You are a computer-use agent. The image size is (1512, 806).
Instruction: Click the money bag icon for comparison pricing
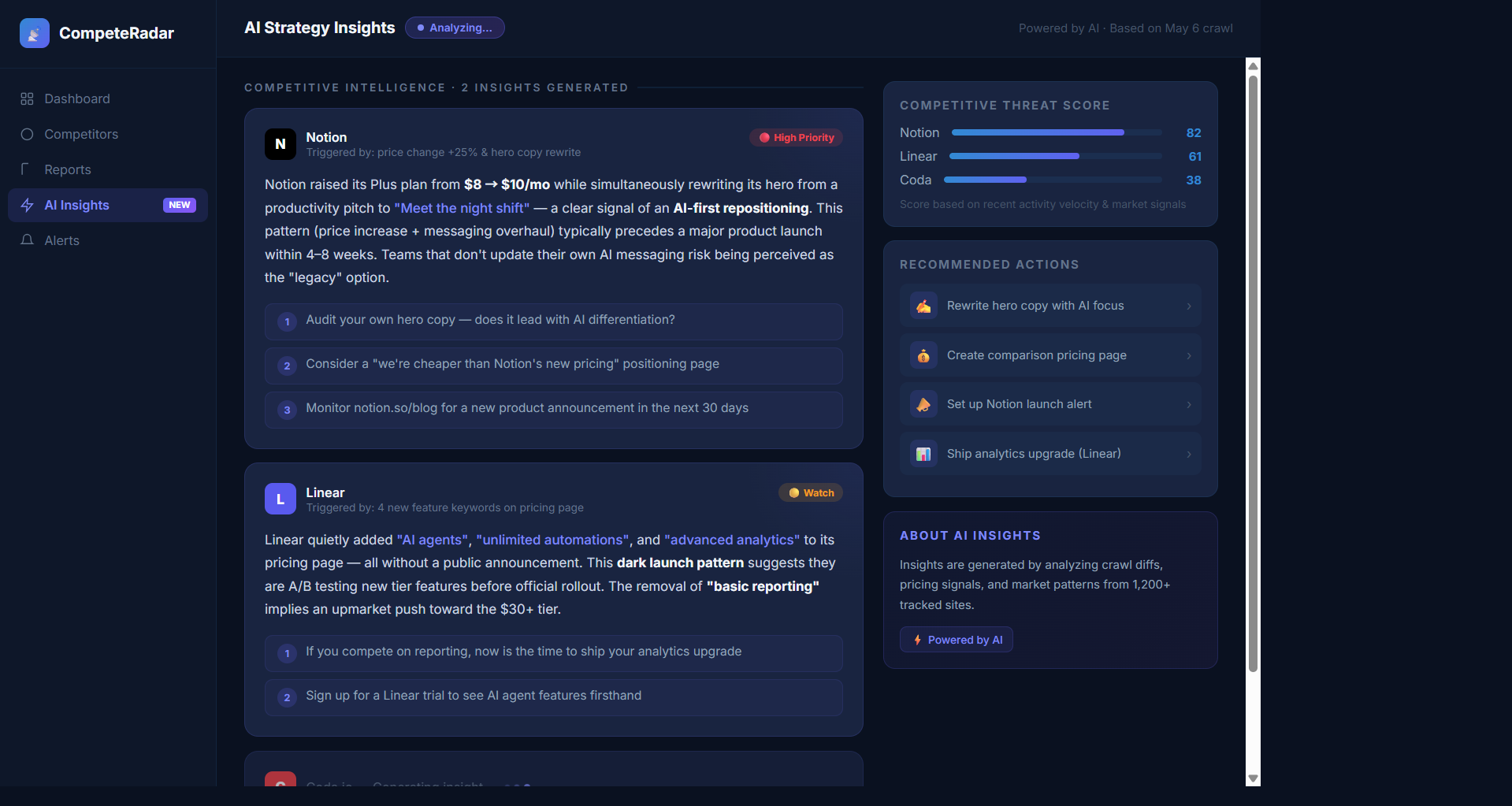pos(923,355)
